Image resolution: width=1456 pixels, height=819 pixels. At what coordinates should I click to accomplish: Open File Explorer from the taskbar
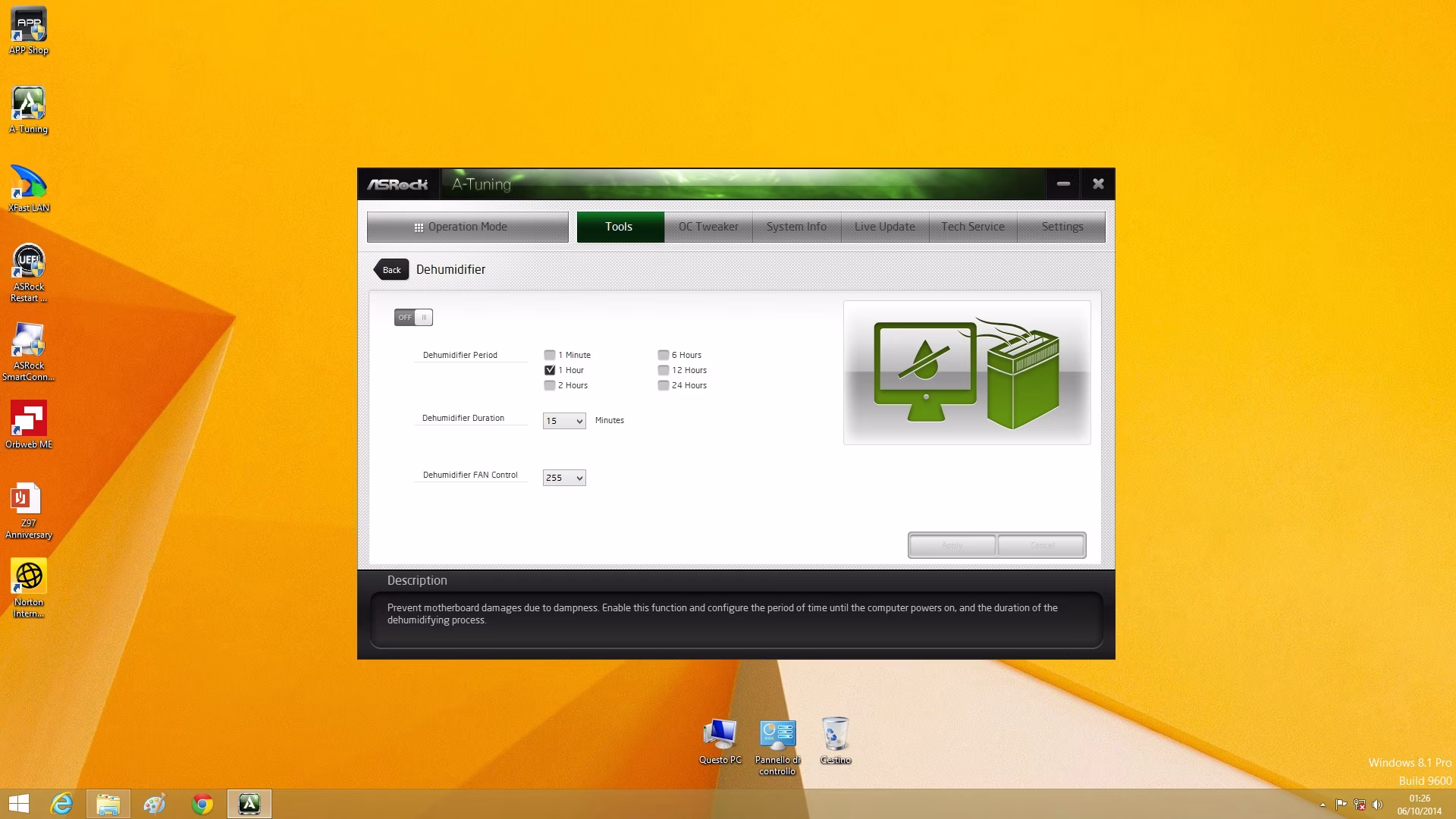click(x=108, y=804)
